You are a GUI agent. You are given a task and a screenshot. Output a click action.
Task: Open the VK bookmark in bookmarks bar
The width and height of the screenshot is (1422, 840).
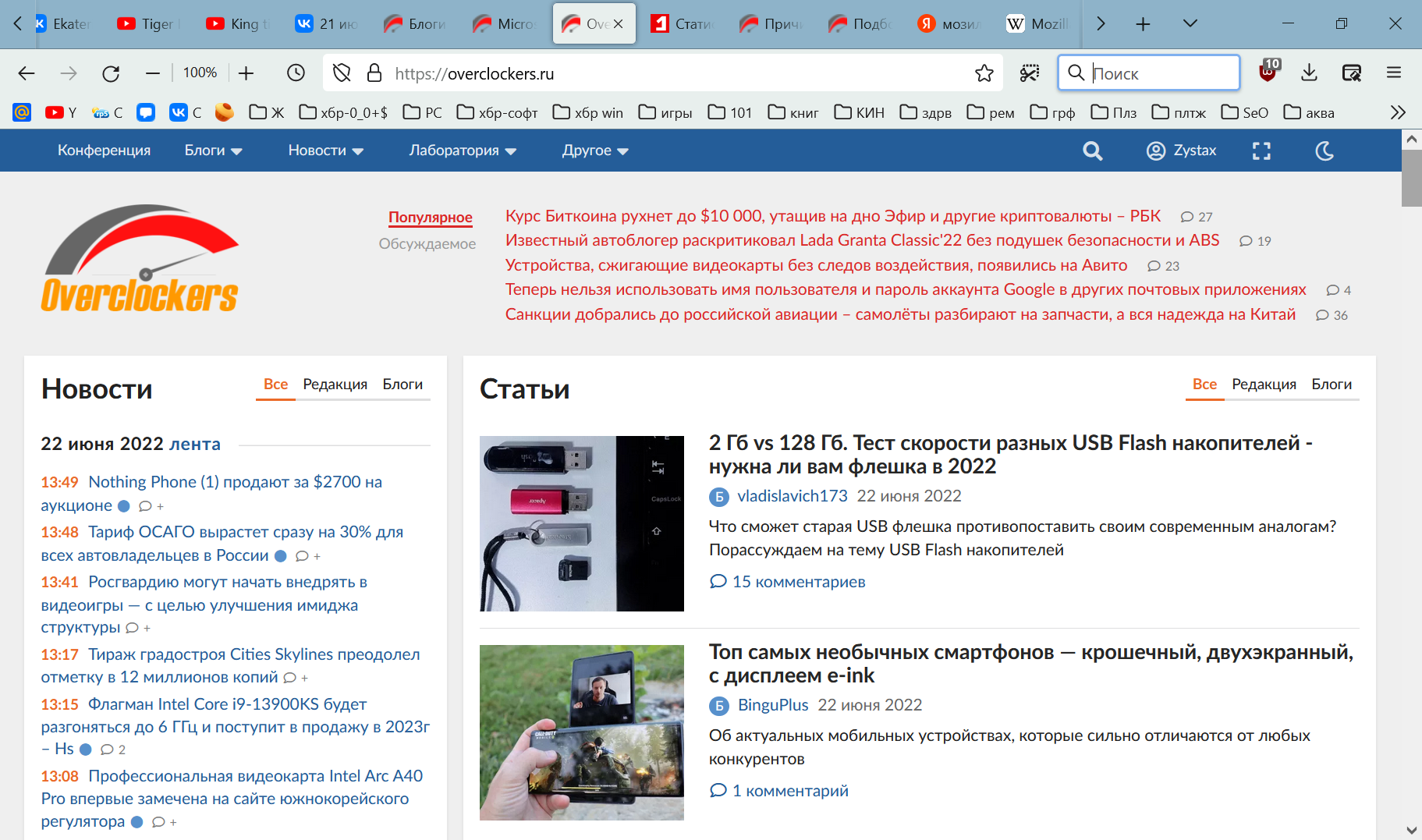[x=186, y=112]
